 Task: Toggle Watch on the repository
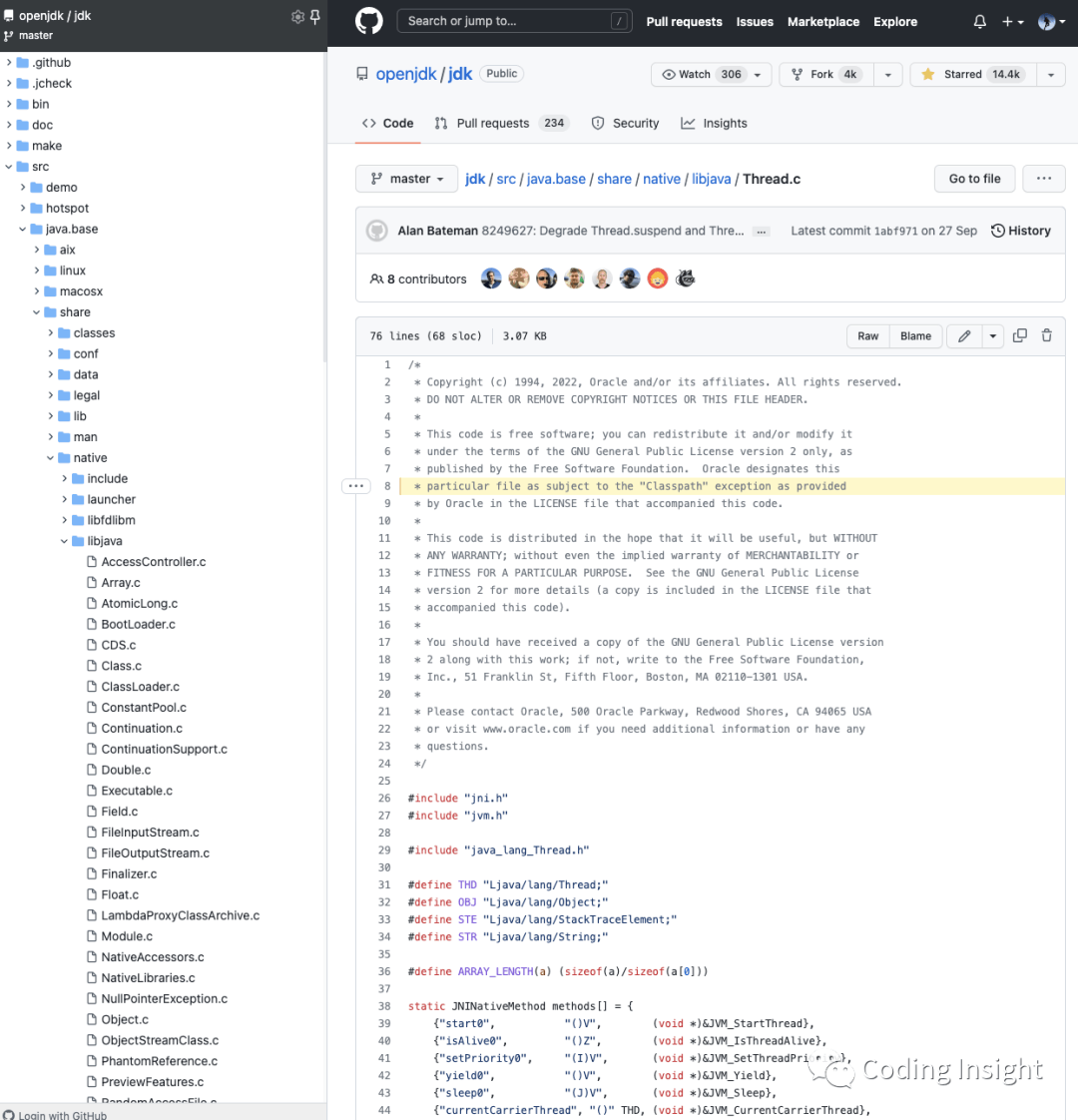711,74
